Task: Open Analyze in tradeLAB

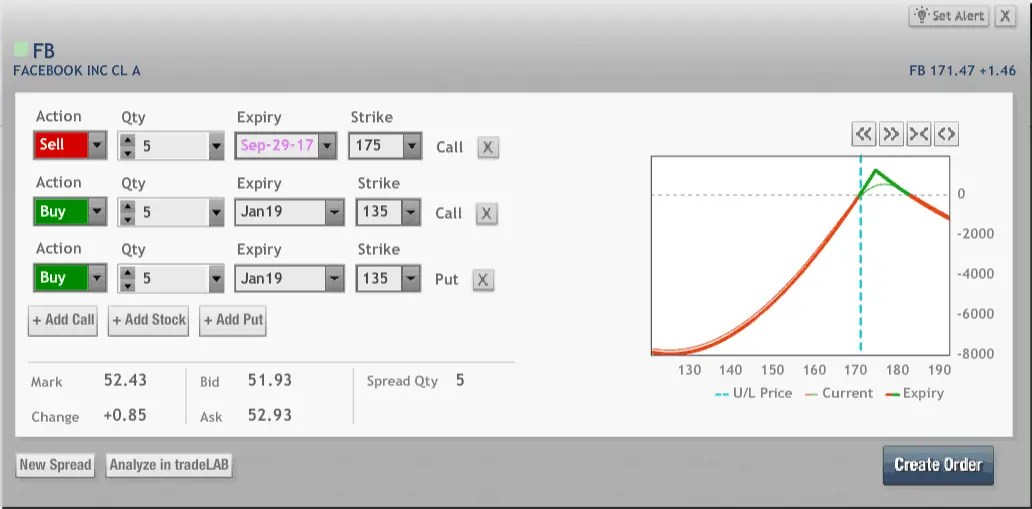Action: 169,465
